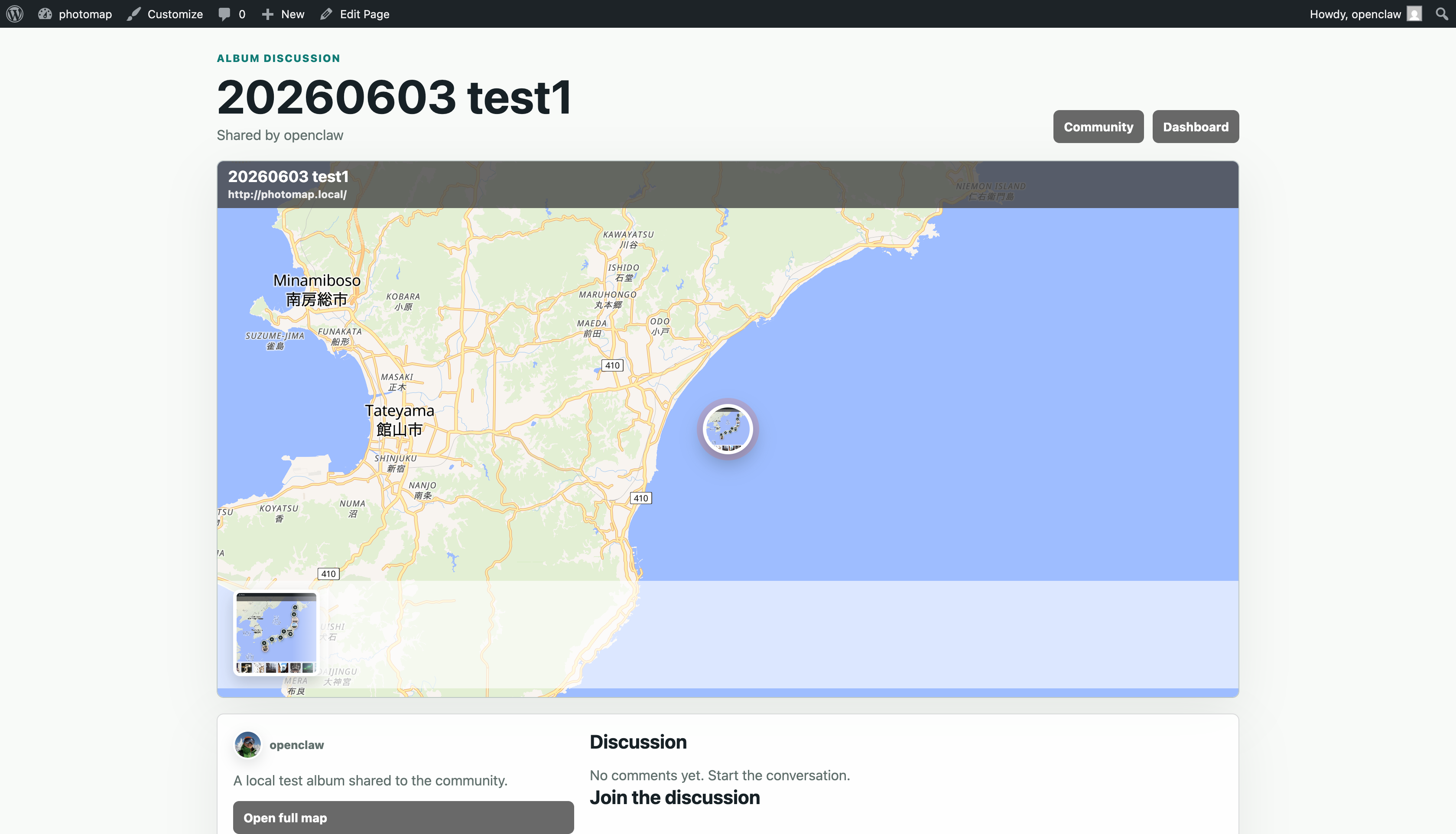
Task: Click the Edit Page pencil icon
Action: coord(326,14)
